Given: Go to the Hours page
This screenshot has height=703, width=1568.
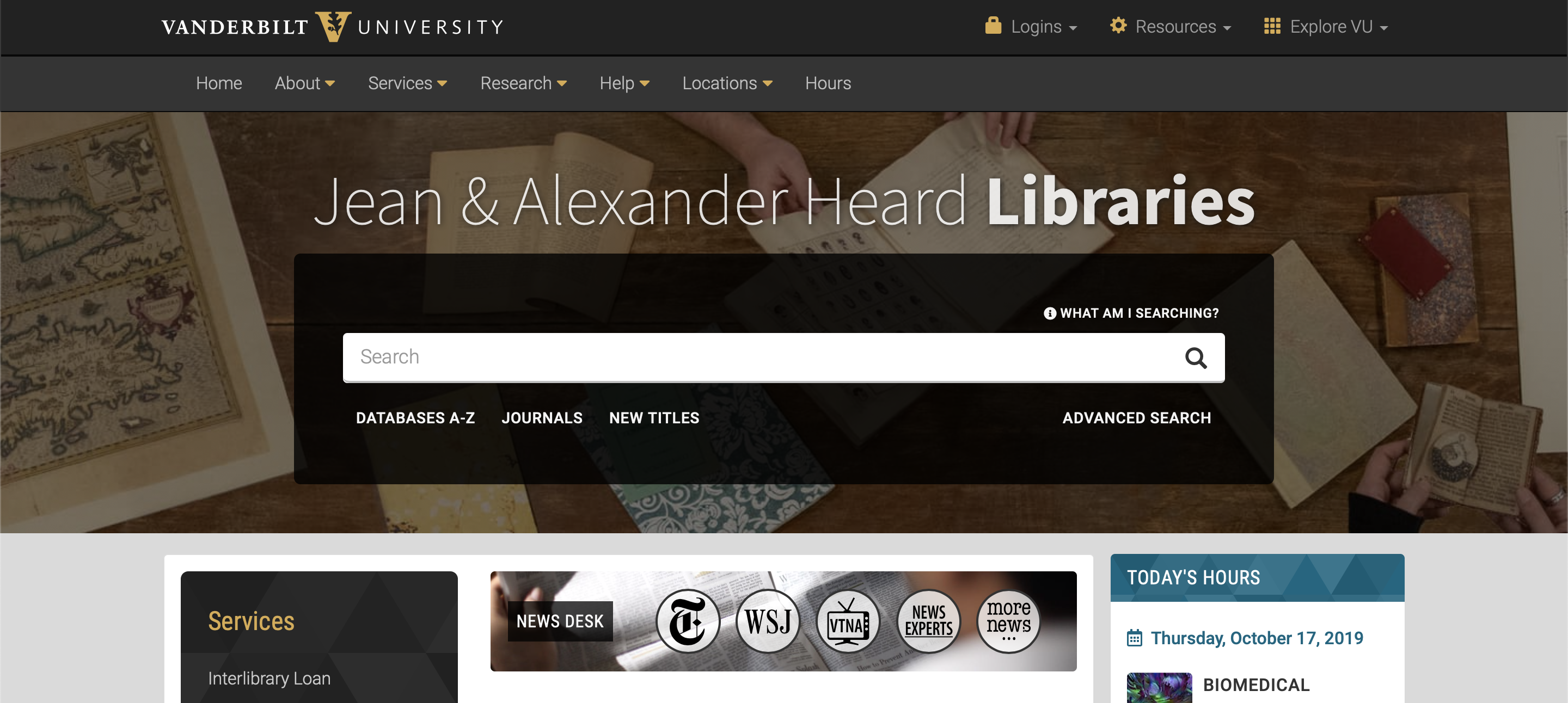Looking at the screenshot, I should 828,83.
